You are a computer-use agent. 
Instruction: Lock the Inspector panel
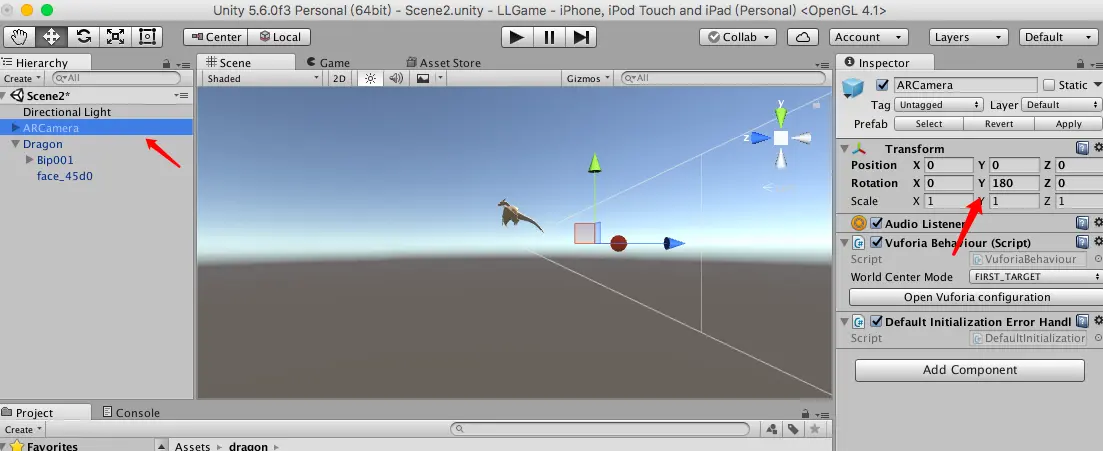click(1081, 63)
